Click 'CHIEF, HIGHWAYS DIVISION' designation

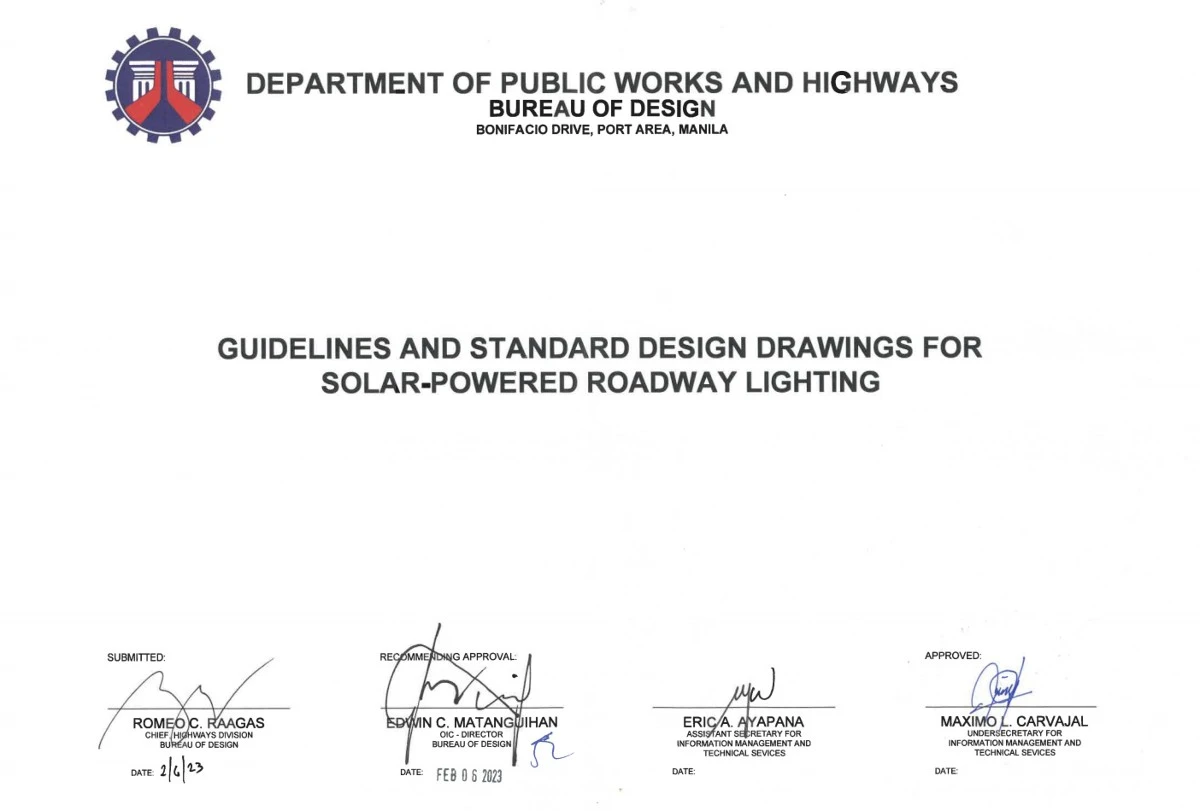[x=199, y=735]
